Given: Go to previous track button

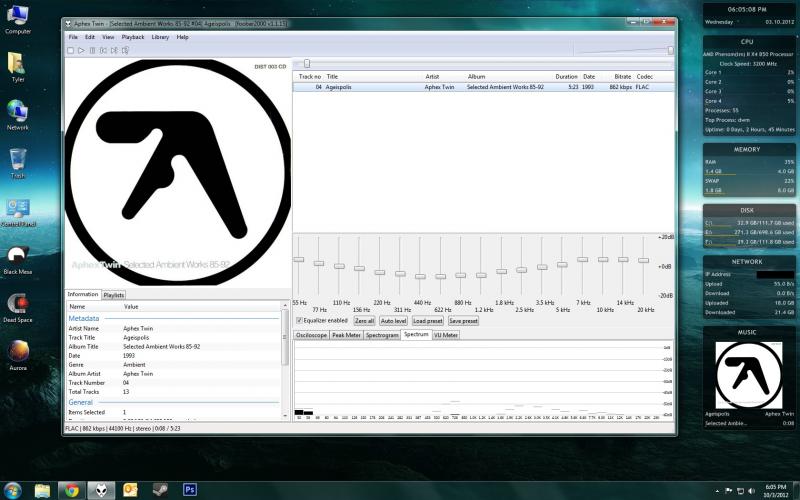Looking at the screenshot, I should coord(103,51).
